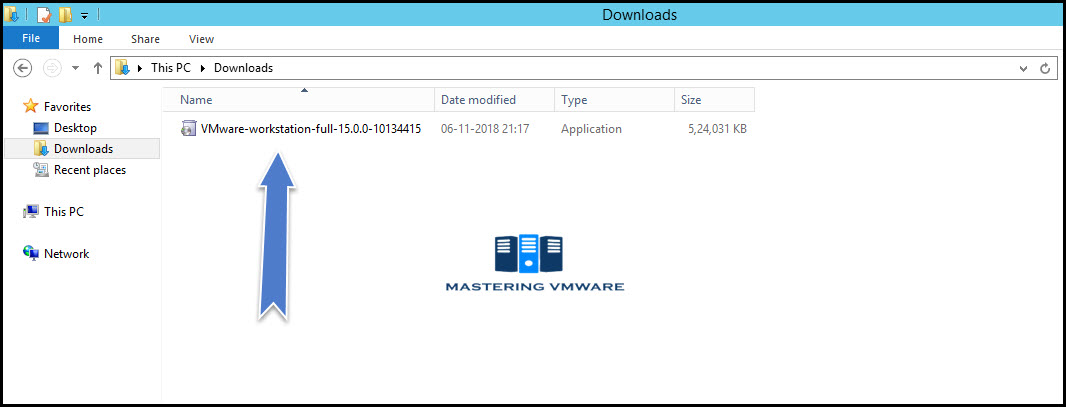Click the VMware installer file icon
The height and width of the screenshot is (407, 1066).
pos(188,128)
